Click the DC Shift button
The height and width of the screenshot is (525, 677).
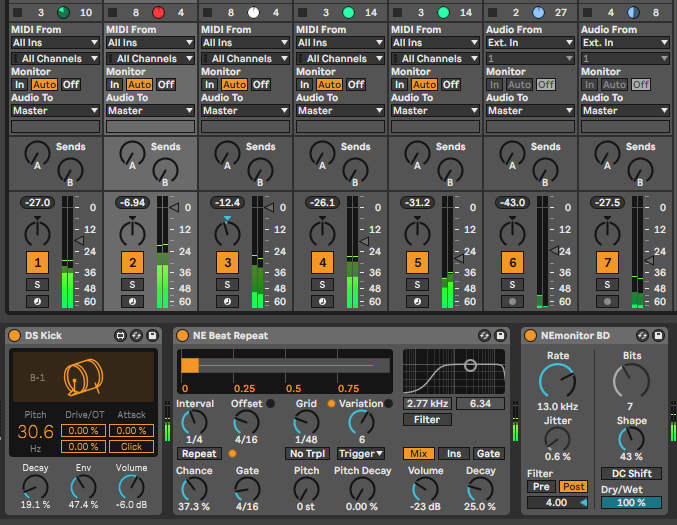[x=631, y=473]
